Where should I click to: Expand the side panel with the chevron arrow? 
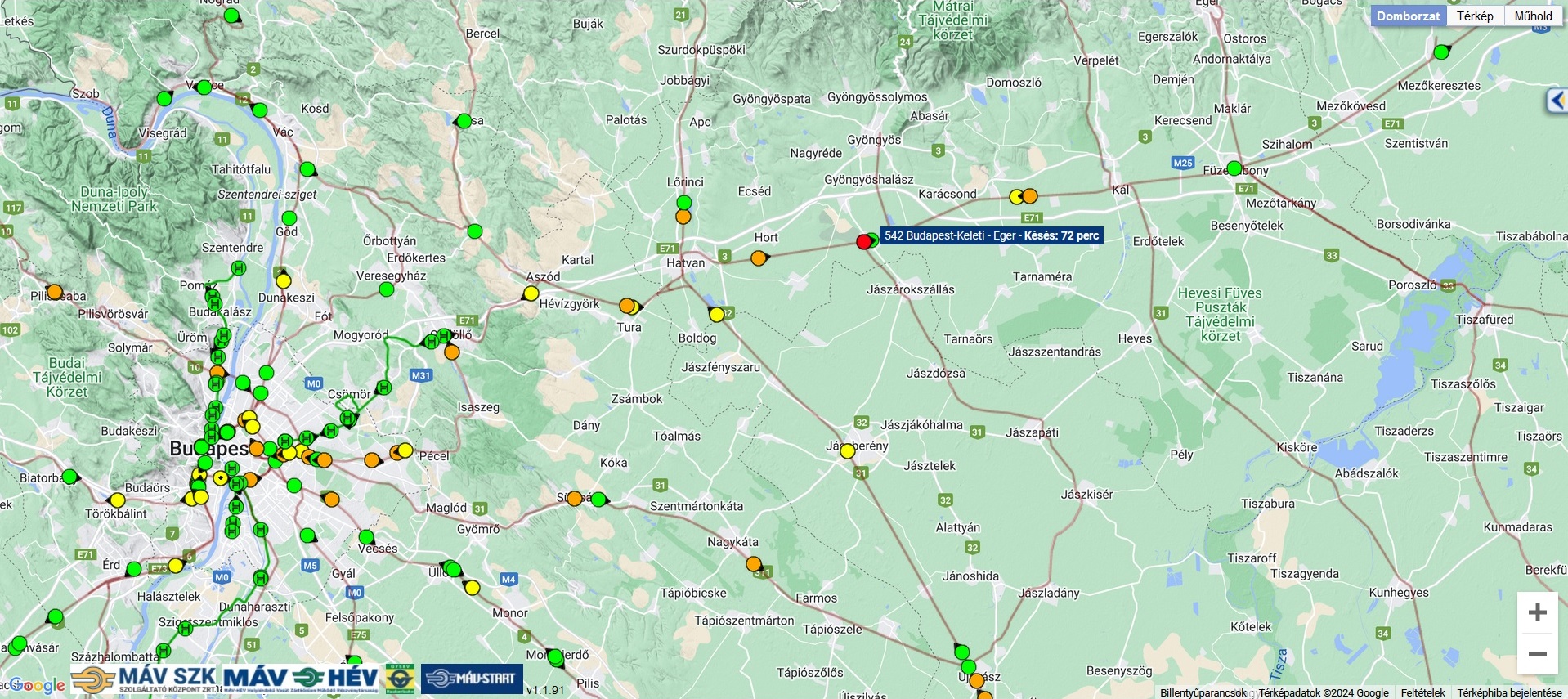coord(1557,101)
